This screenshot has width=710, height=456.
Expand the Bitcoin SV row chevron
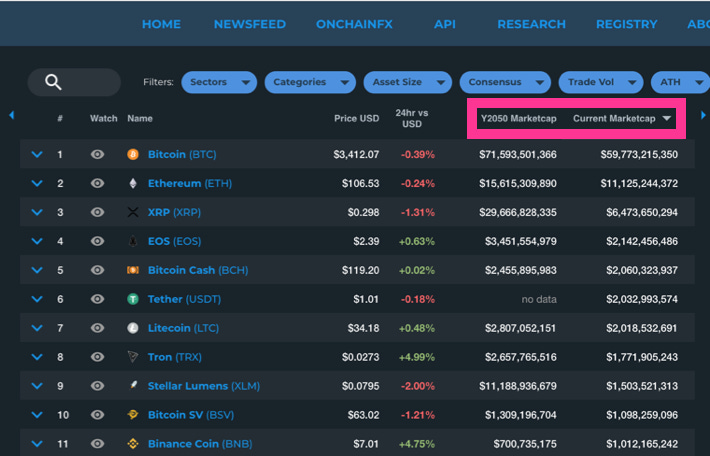point(37,414)
